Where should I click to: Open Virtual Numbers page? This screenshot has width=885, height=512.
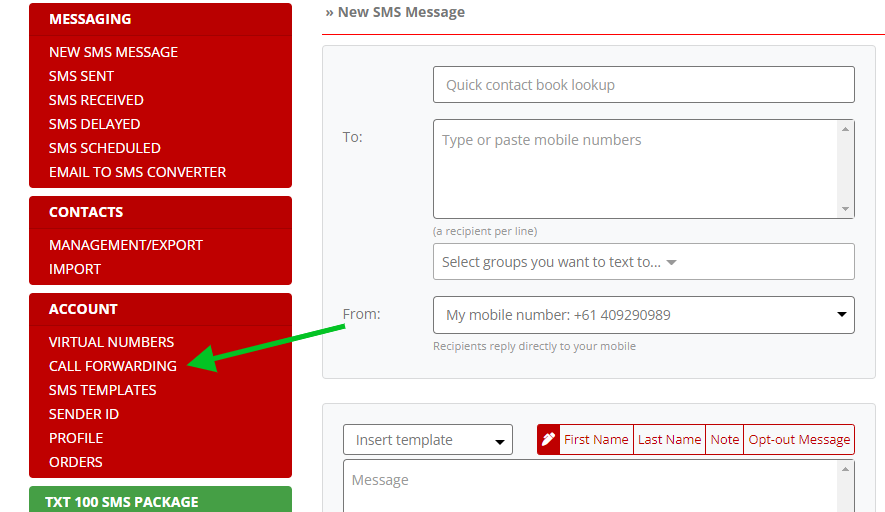pos(111,342)
